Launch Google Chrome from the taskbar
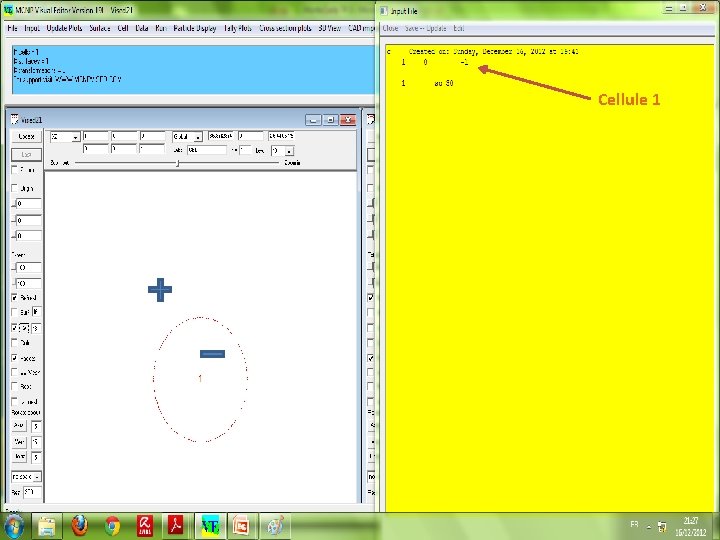The width and height of the screenshot is (720, 540). (x=112, y=526)
